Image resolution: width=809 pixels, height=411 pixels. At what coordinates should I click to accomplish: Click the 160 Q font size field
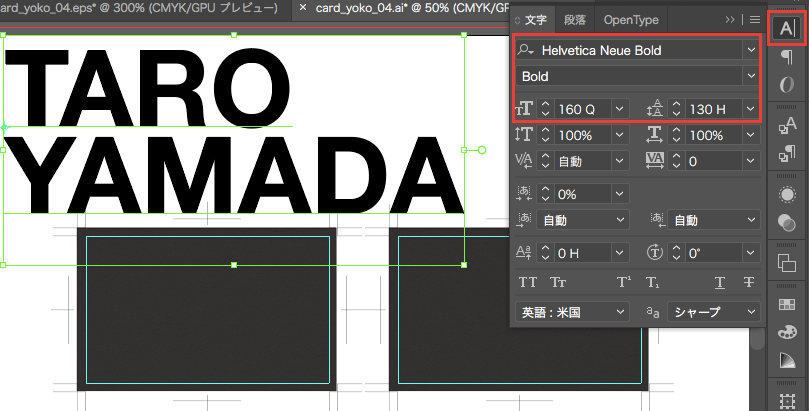(582, 108)
